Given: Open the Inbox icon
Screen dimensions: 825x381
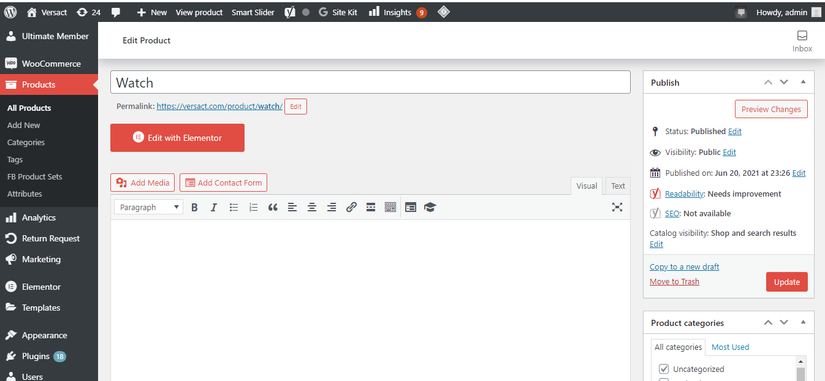Looking at the screenshot, I should tap(802, 41).
